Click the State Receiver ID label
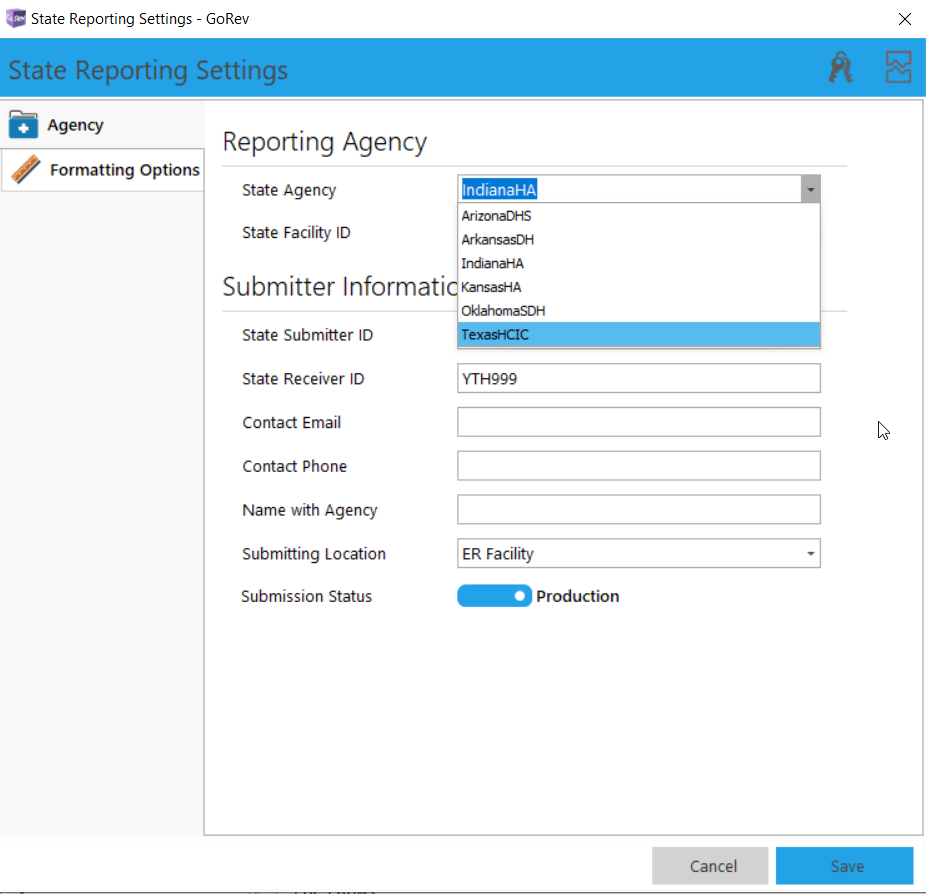Screen dimensions: 926x894 [303, 379]
